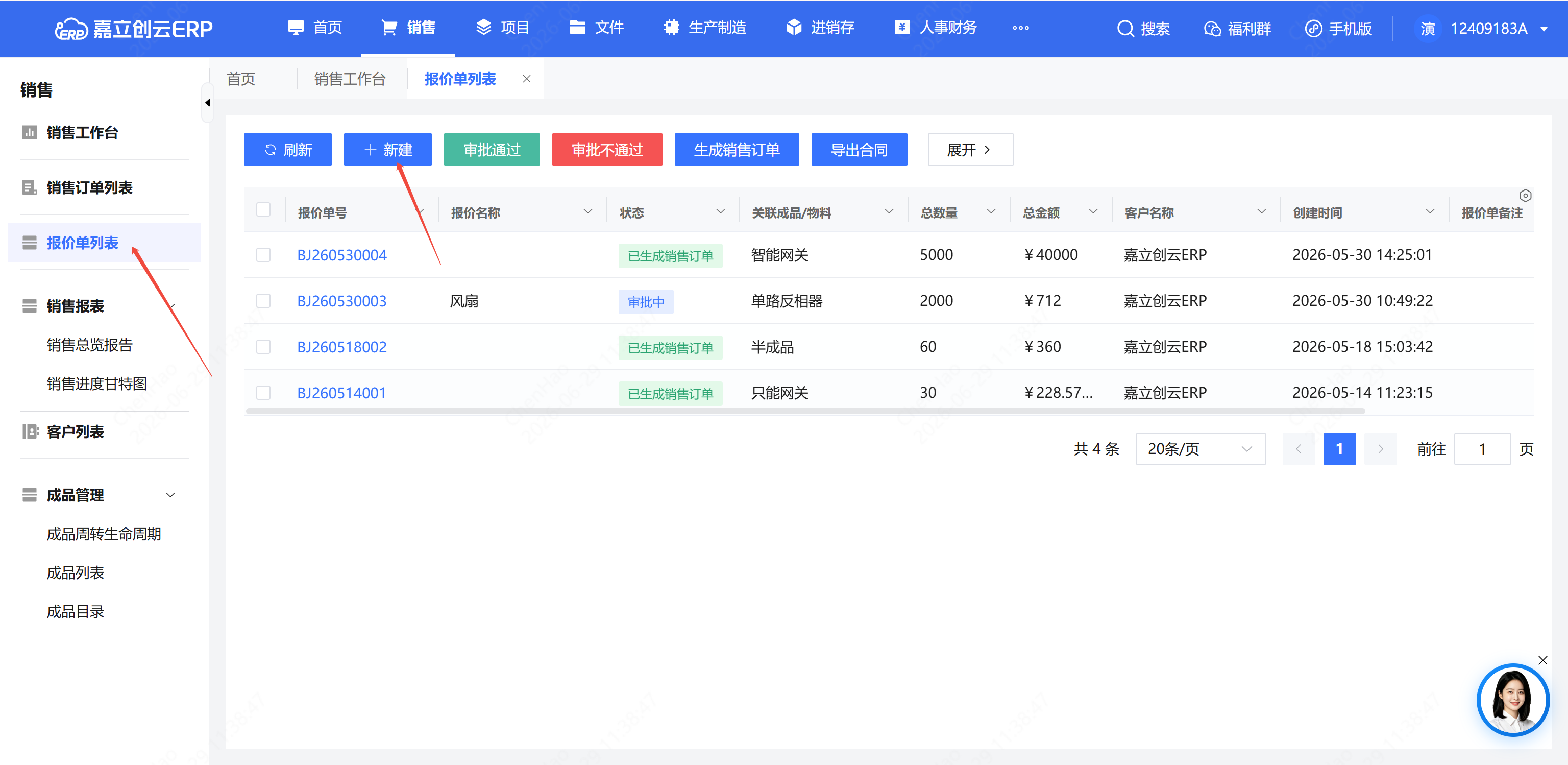Close the customer service avatar widget
This screenshot has height=765, width=1568.
tap(1542, 660)
